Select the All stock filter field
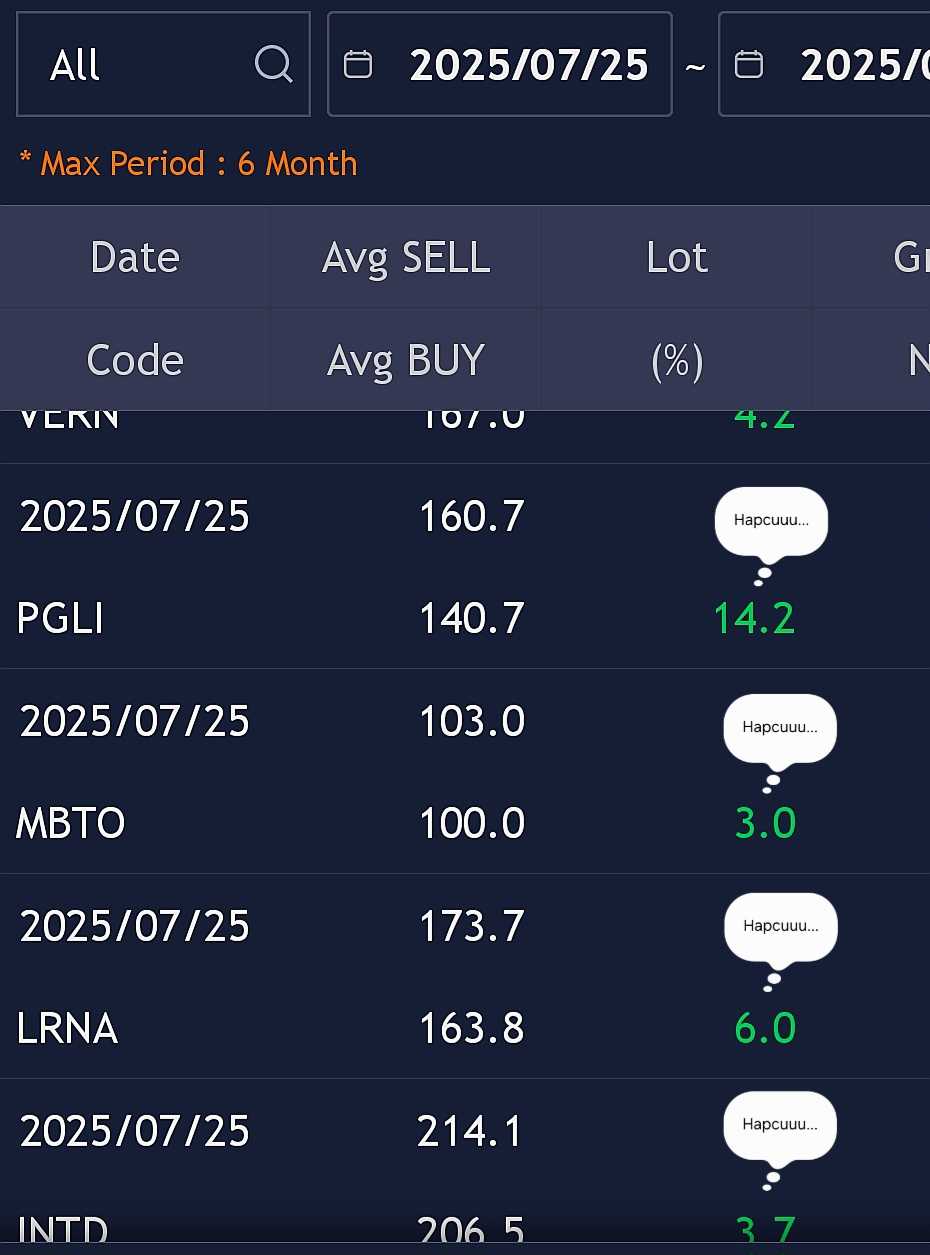Viewport: 930px width, 1255px height. pyautogui.click(x=163, y=65)
